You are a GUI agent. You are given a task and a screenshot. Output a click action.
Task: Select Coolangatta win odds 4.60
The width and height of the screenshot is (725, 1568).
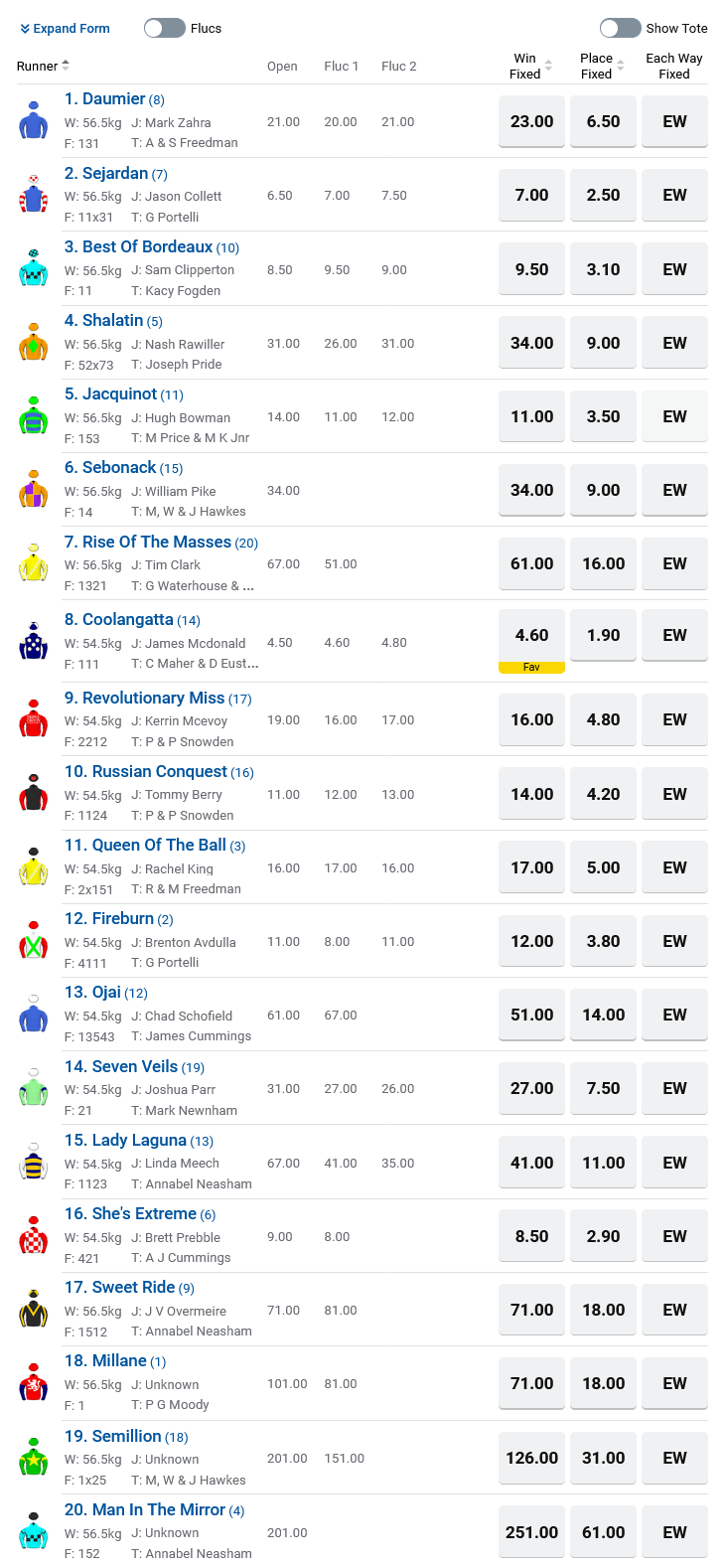[531, 635]
